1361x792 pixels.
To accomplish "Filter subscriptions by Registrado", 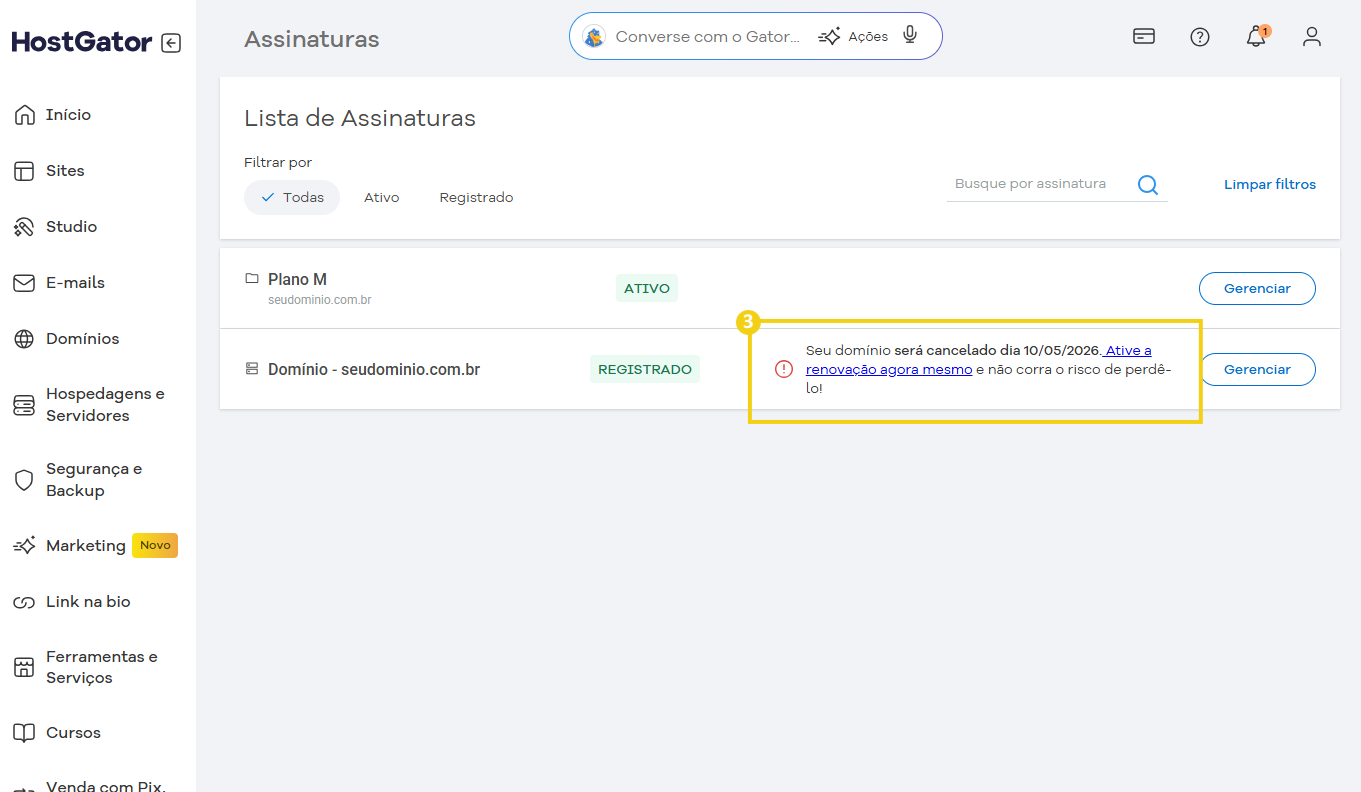I will (476, 198).
